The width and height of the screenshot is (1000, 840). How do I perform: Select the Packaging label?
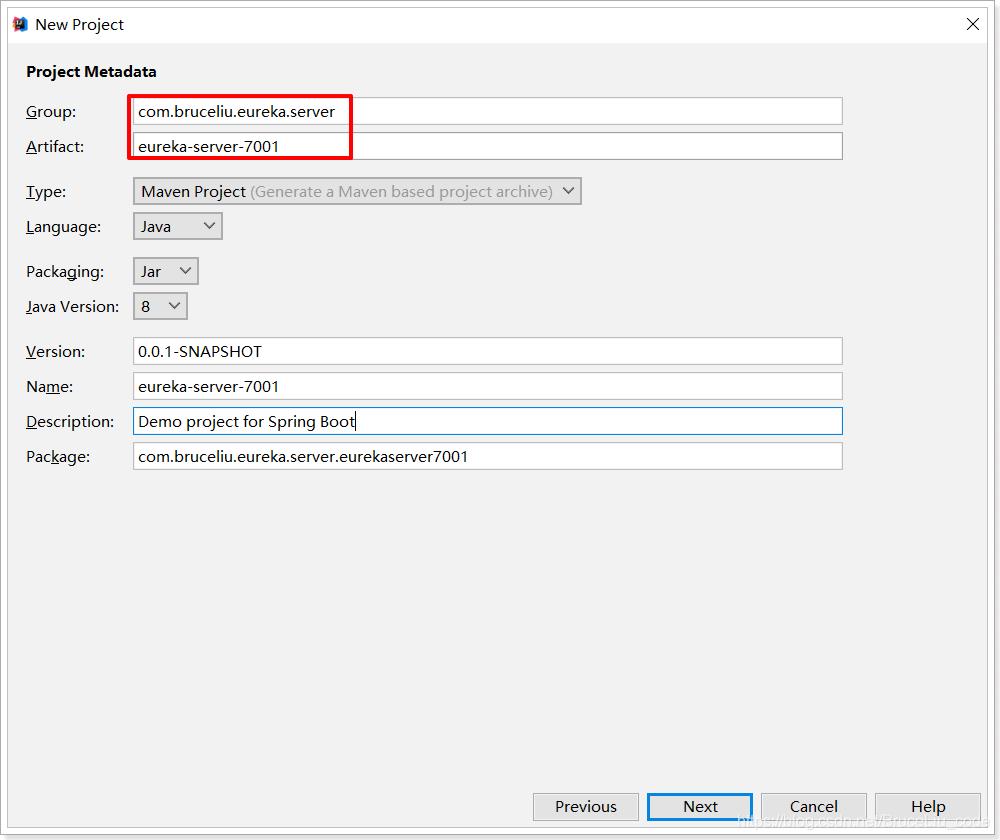pos(65,272)
